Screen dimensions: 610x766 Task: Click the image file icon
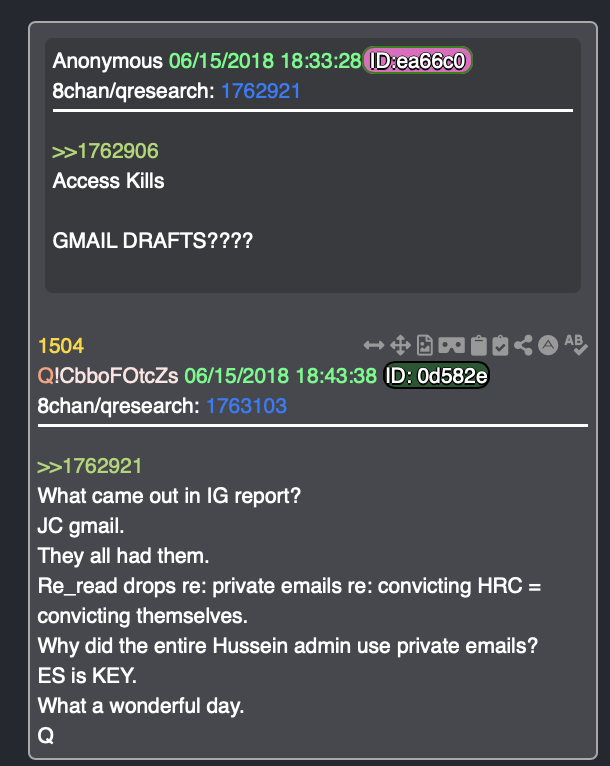424,345
